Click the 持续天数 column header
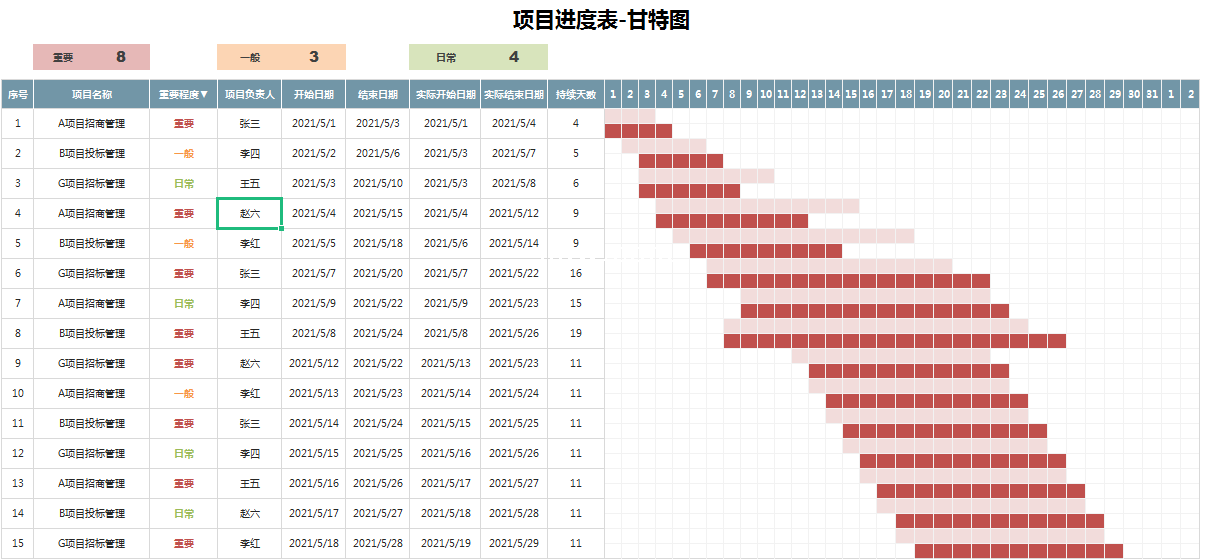Screen dimensions: 1210x560 576,95
